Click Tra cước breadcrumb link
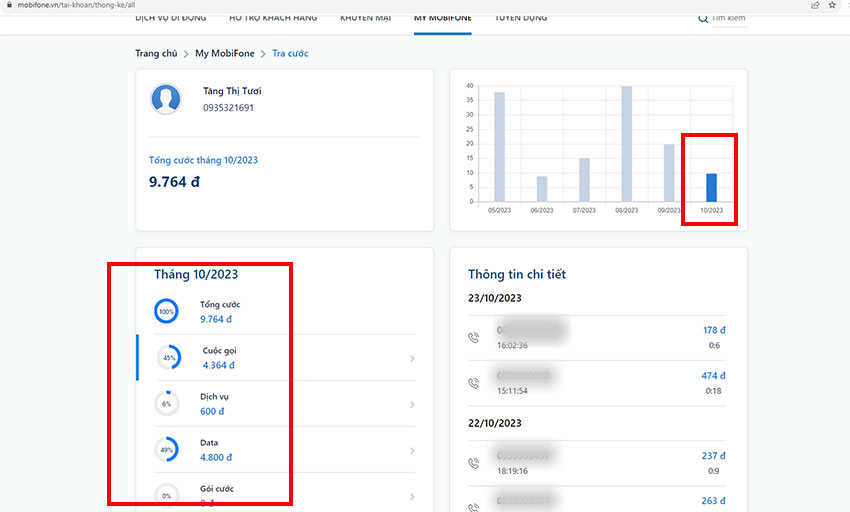850x512 pixels. [x=290, y=53]
